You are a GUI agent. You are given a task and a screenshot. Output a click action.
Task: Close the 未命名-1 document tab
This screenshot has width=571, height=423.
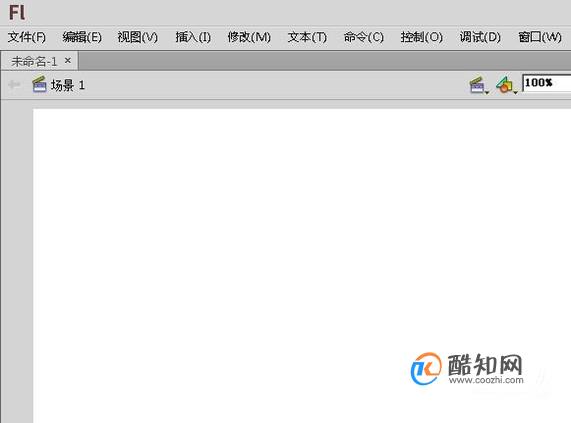click(68, 60)
